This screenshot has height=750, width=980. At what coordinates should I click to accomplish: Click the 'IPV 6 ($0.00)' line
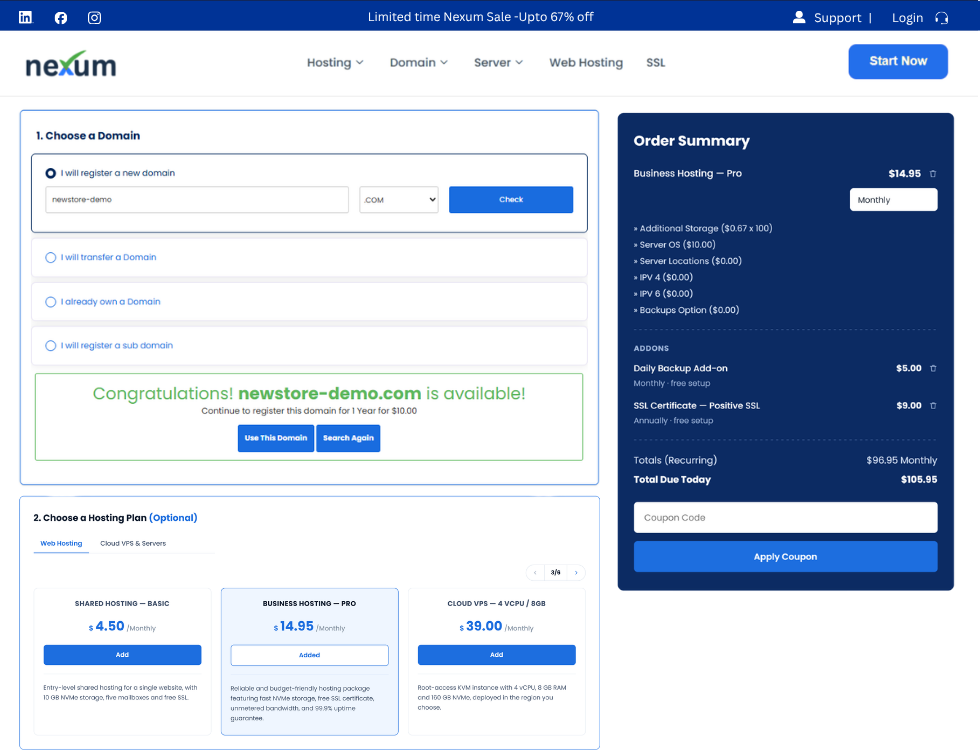[663, 293]
